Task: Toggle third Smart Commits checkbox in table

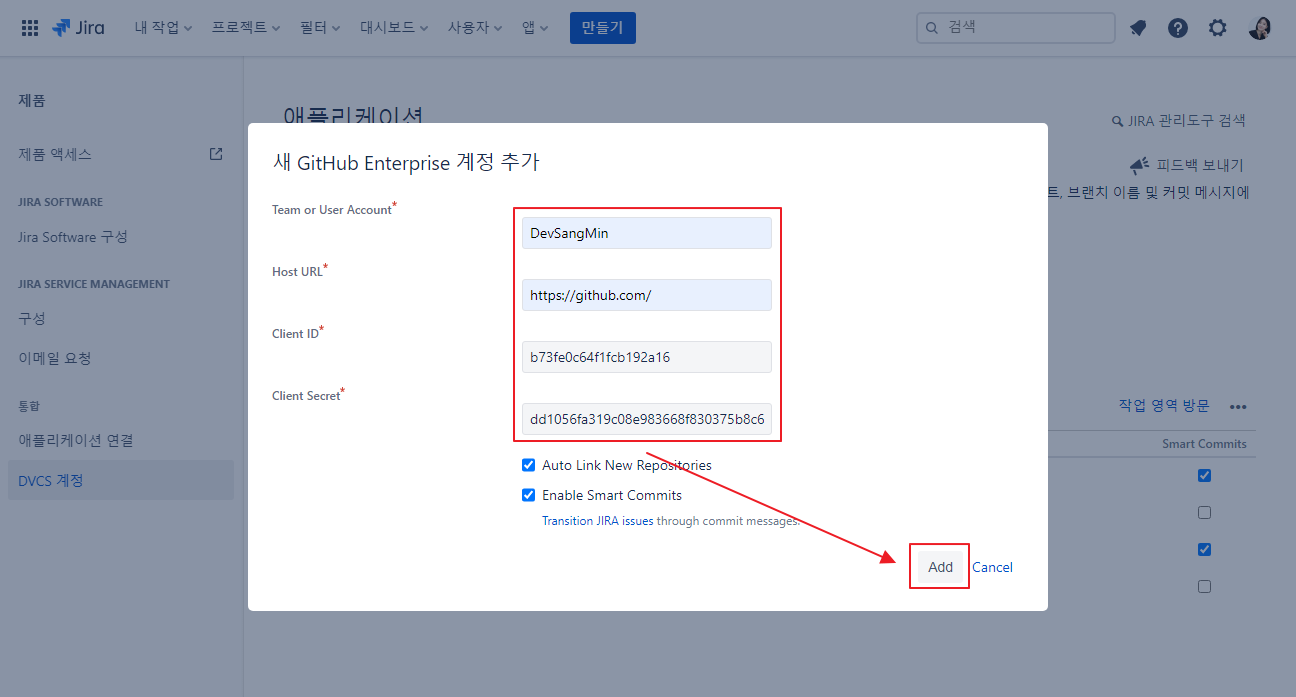Action: [1204, 550]
